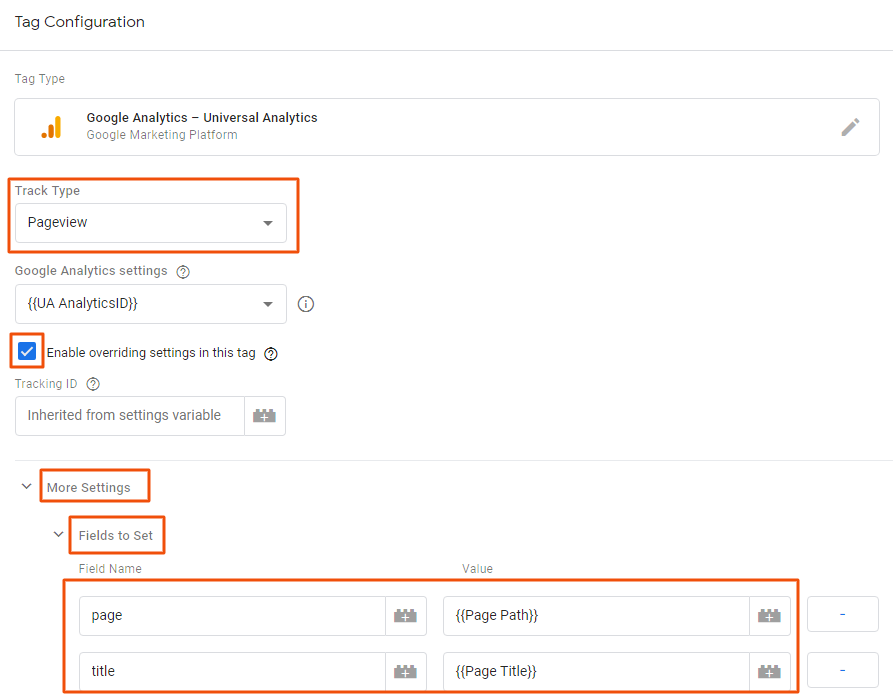Image resolution: width=893 pixels, height=696 pixels.
Task: Remove the title field row with minus button
Action: 842,670
